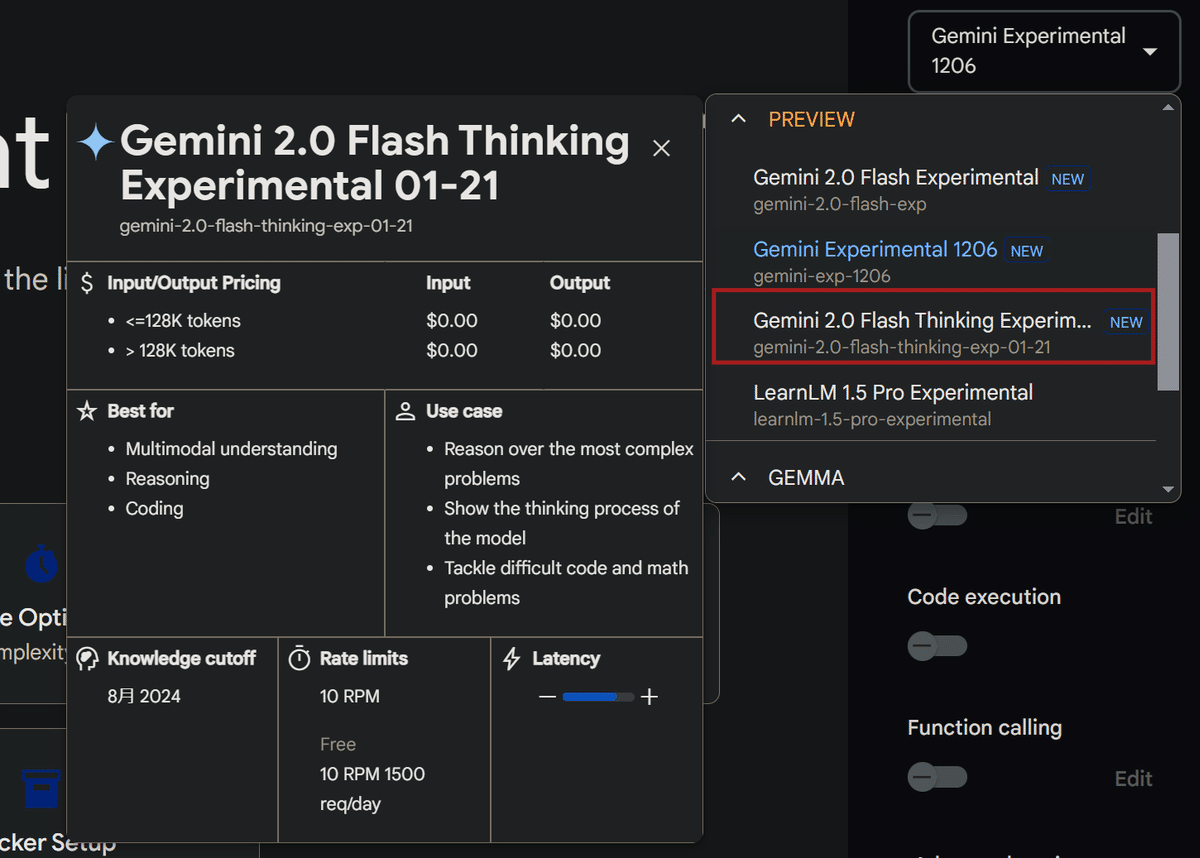This screenshot has width=1200, height=858.
Task: Expand the GEMMA section
Action: [738, 477]
